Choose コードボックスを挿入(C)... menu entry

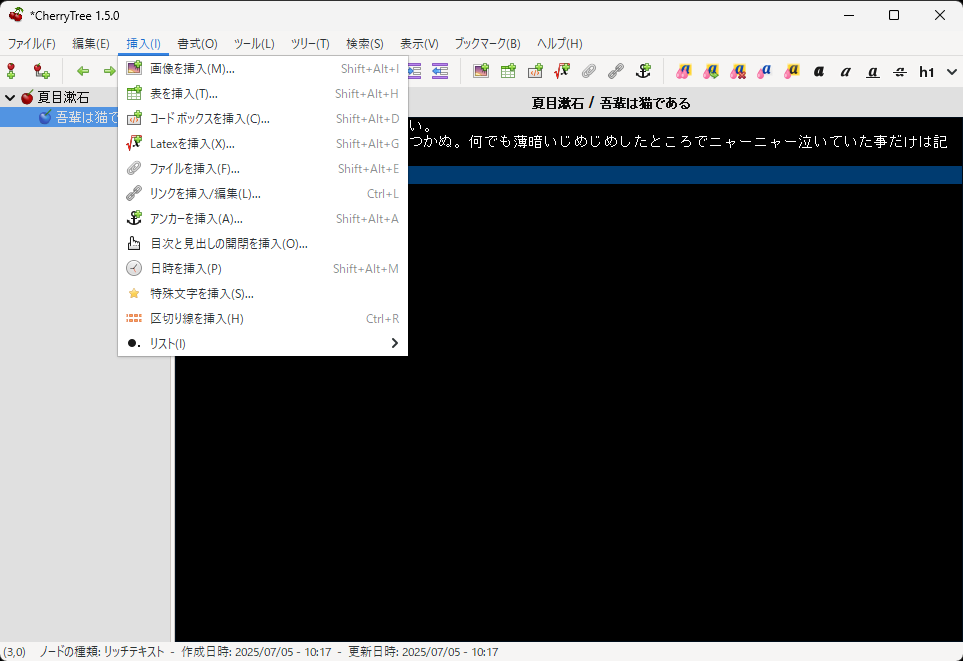[263, 119]
